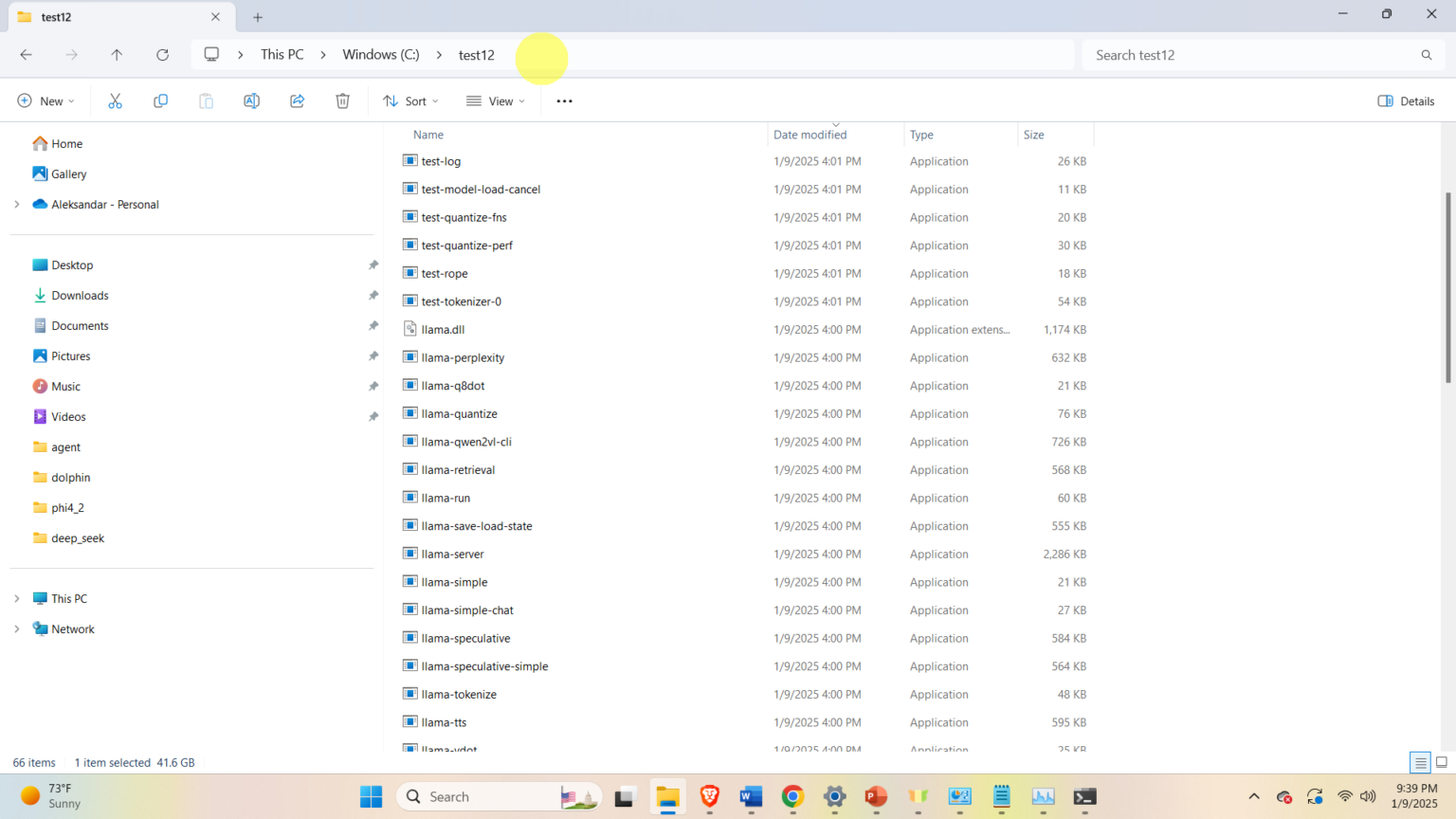Open Home in the sidebar
Image resolution: width=1456 pixels, height=819 pixels.
66,144
